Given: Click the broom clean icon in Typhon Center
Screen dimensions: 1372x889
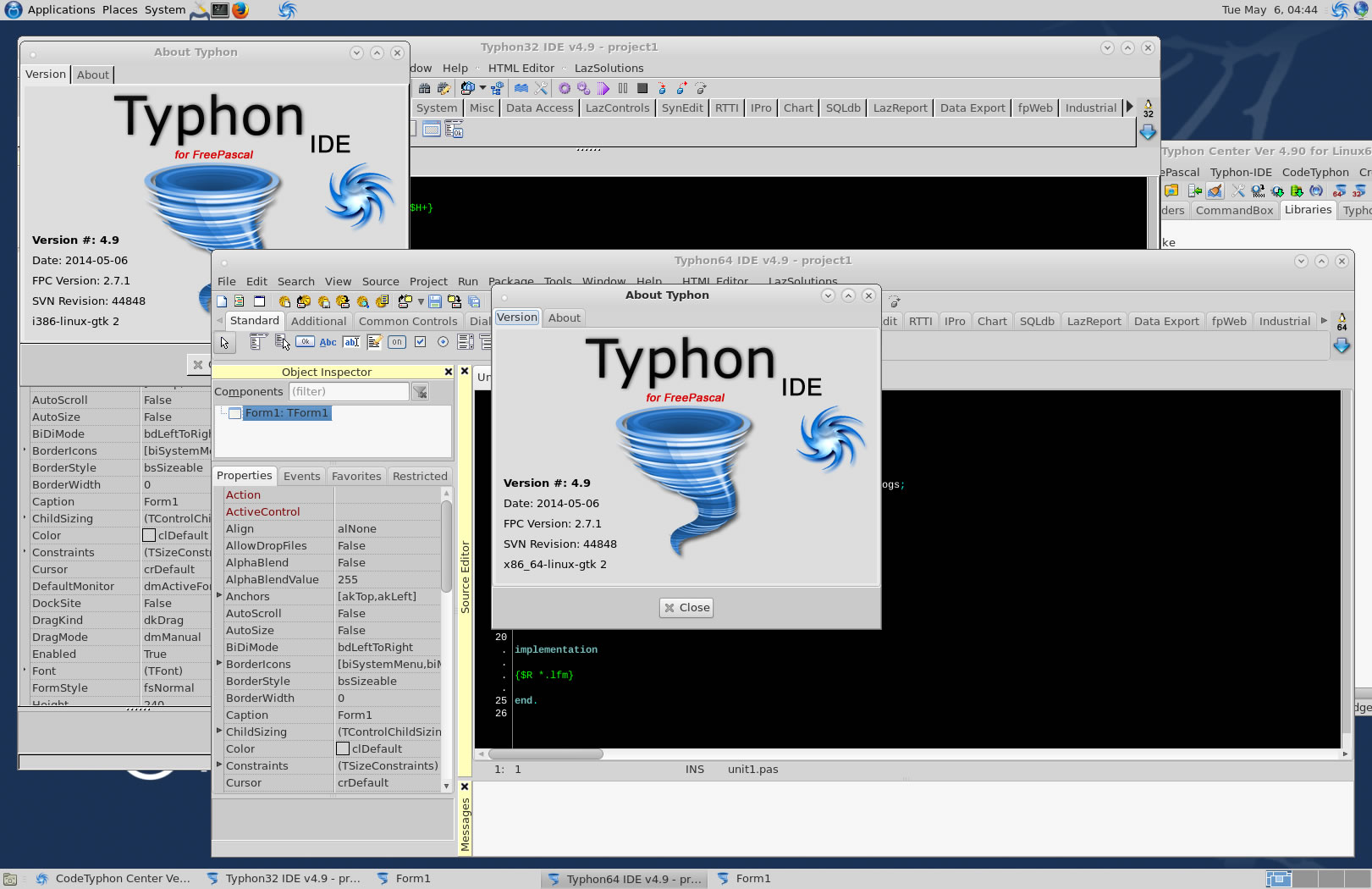Looking at the screenshot, I should point(1215,191).
